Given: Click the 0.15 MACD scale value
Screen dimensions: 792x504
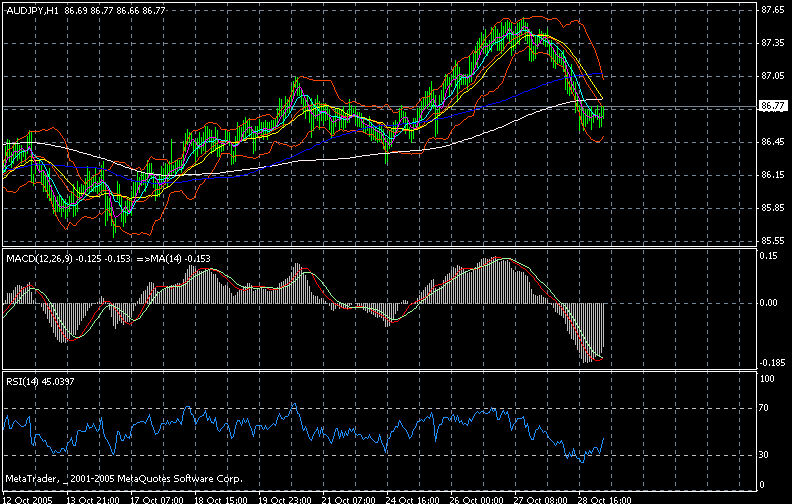Looking at the screenshot, I should pos(768,256).
